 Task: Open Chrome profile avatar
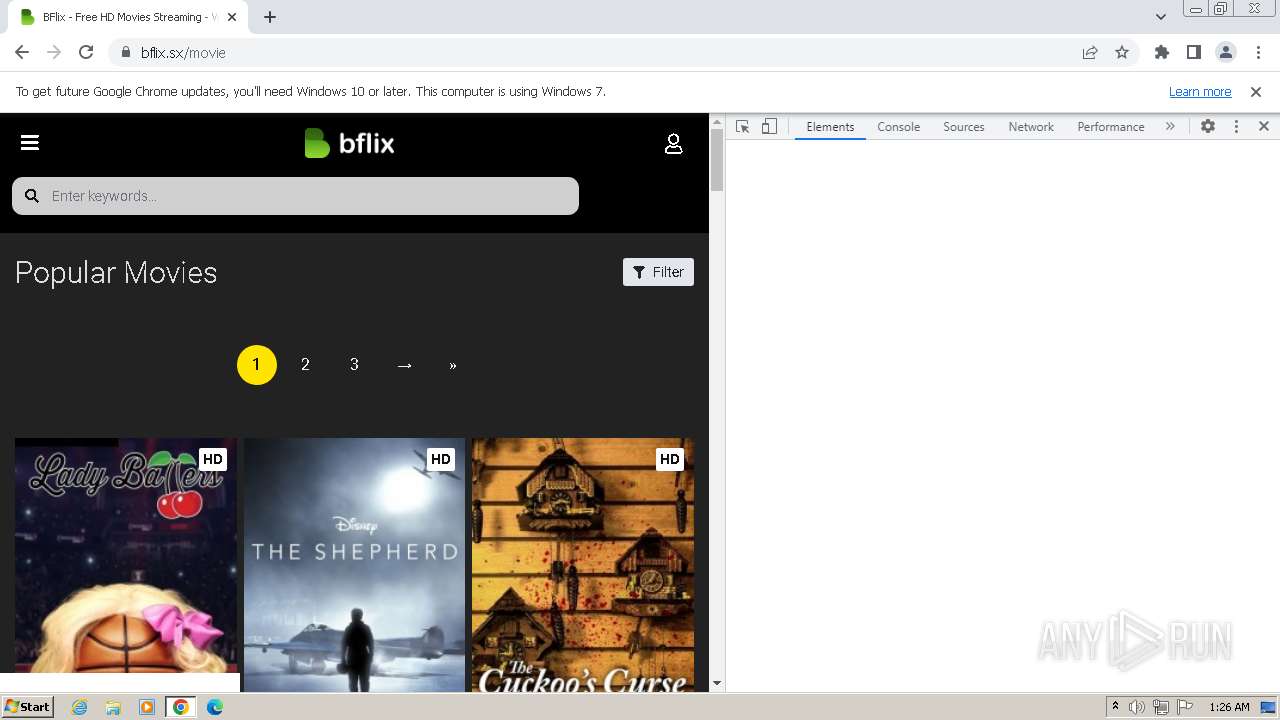pyautogui.click(x=1226, y=53)
